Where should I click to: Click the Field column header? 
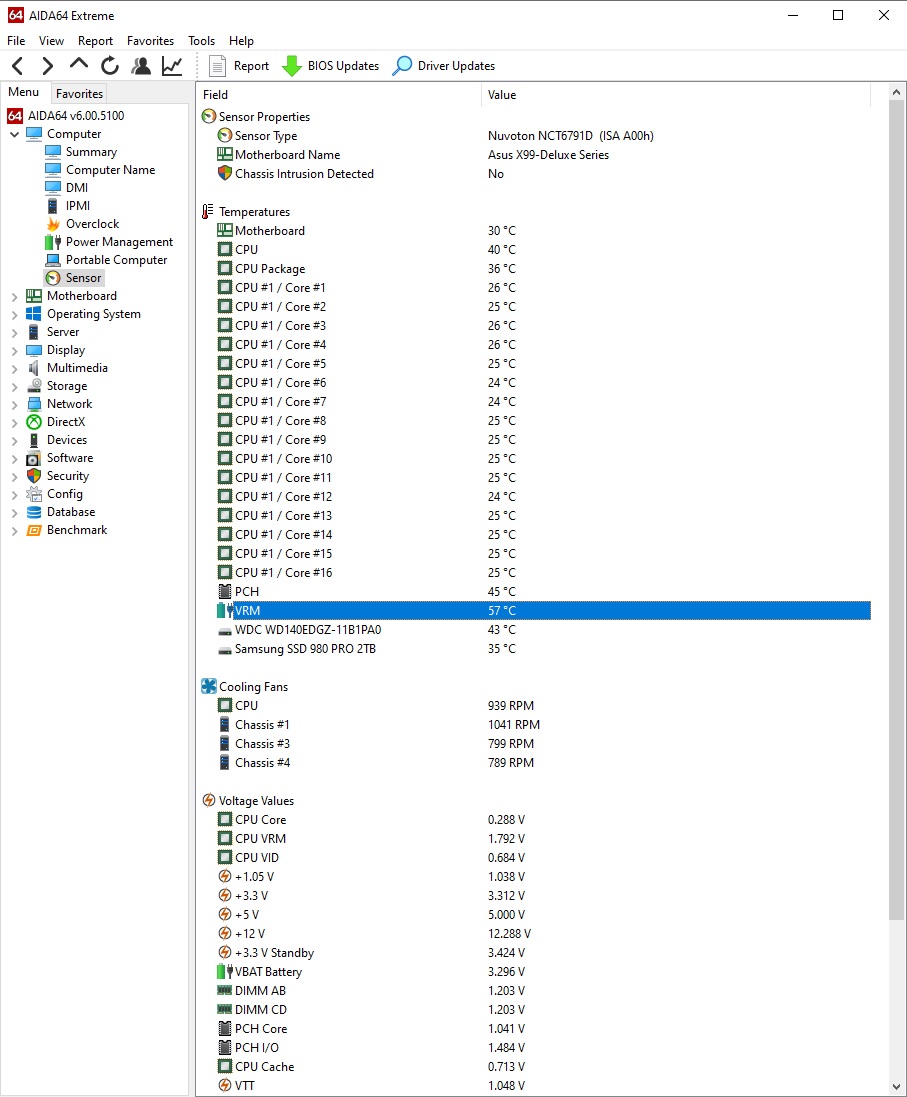pyautogui.click(x=339, y=94)
